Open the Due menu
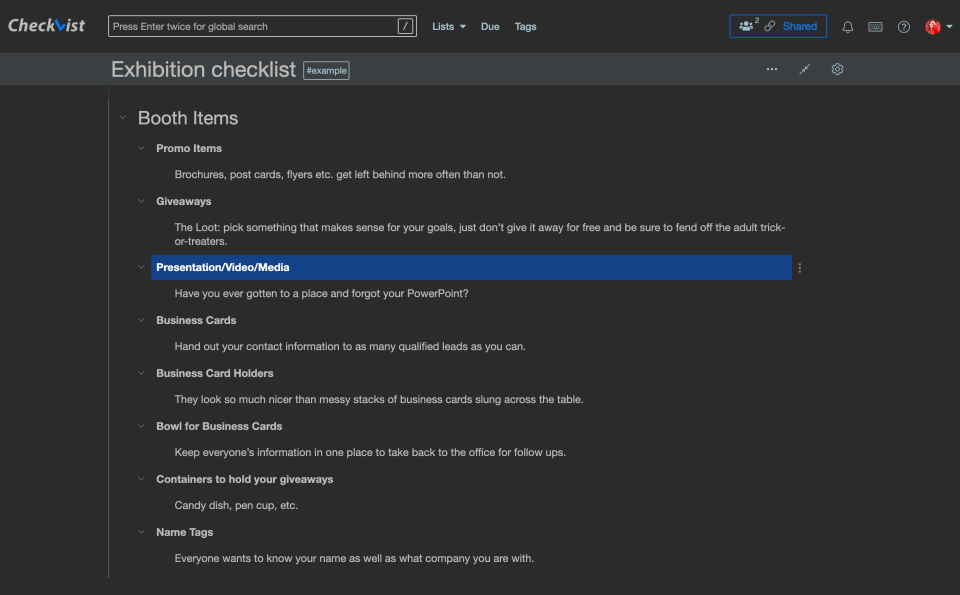The height and width of the screenshot is (595, 960). (489, 27)
